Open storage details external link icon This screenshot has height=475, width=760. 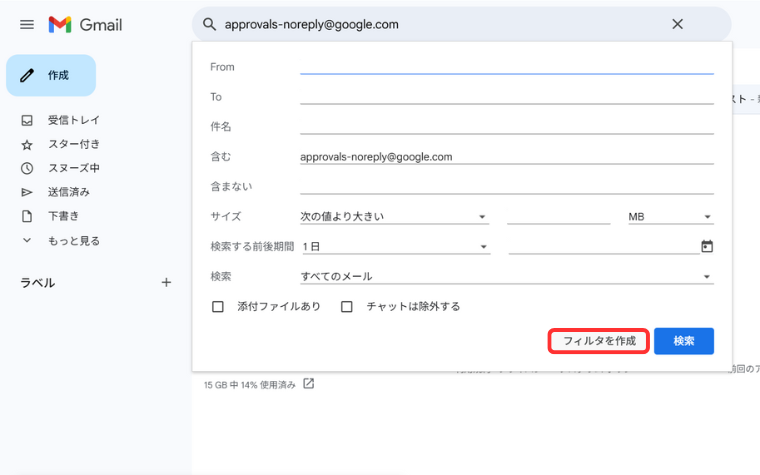[x=309, y=384]
